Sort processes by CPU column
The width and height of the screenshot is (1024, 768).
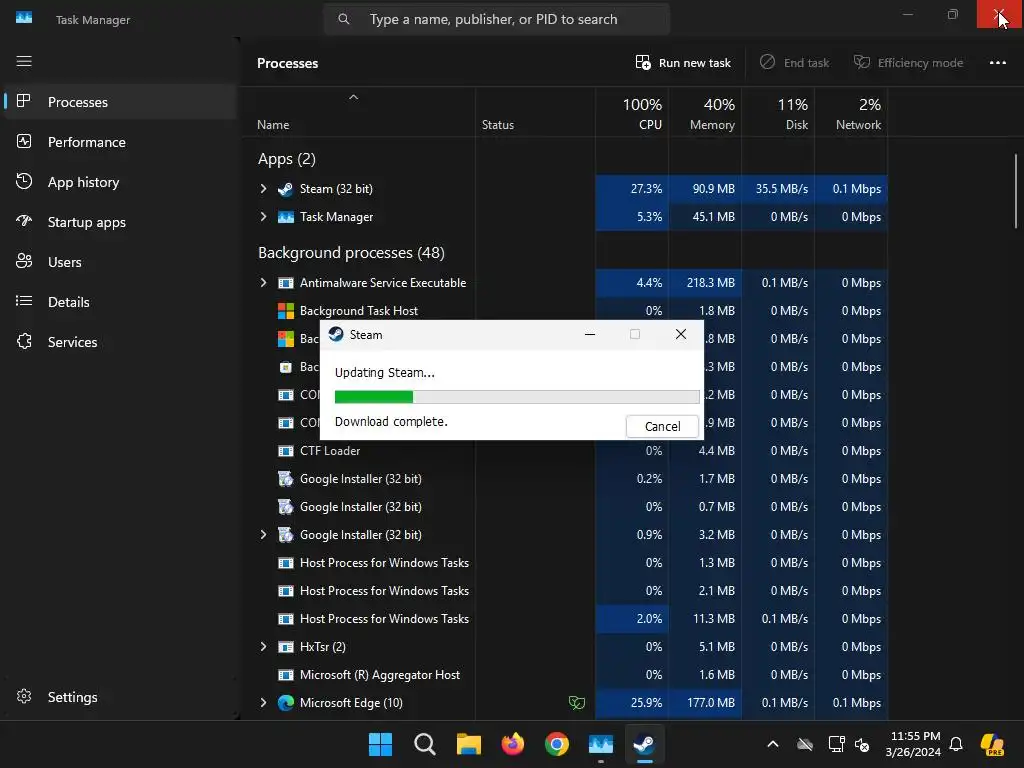click(632, 114)
